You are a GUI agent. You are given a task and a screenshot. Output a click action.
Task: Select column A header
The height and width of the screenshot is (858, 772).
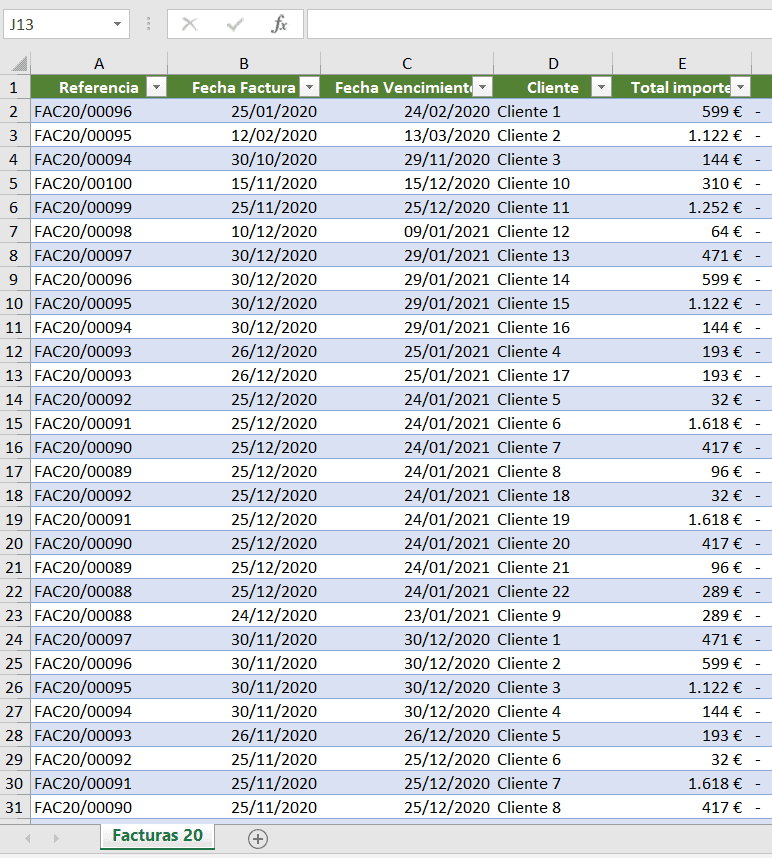[x=99, y=63]
